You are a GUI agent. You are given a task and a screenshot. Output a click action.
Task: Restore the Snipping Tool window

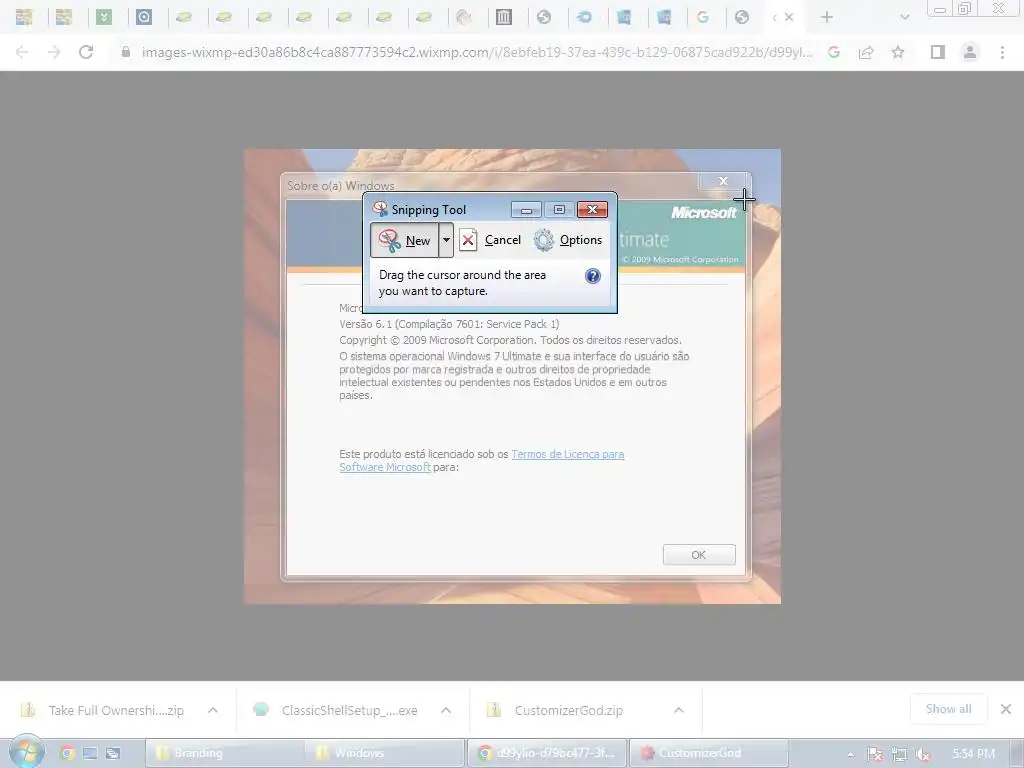point(559,209)
